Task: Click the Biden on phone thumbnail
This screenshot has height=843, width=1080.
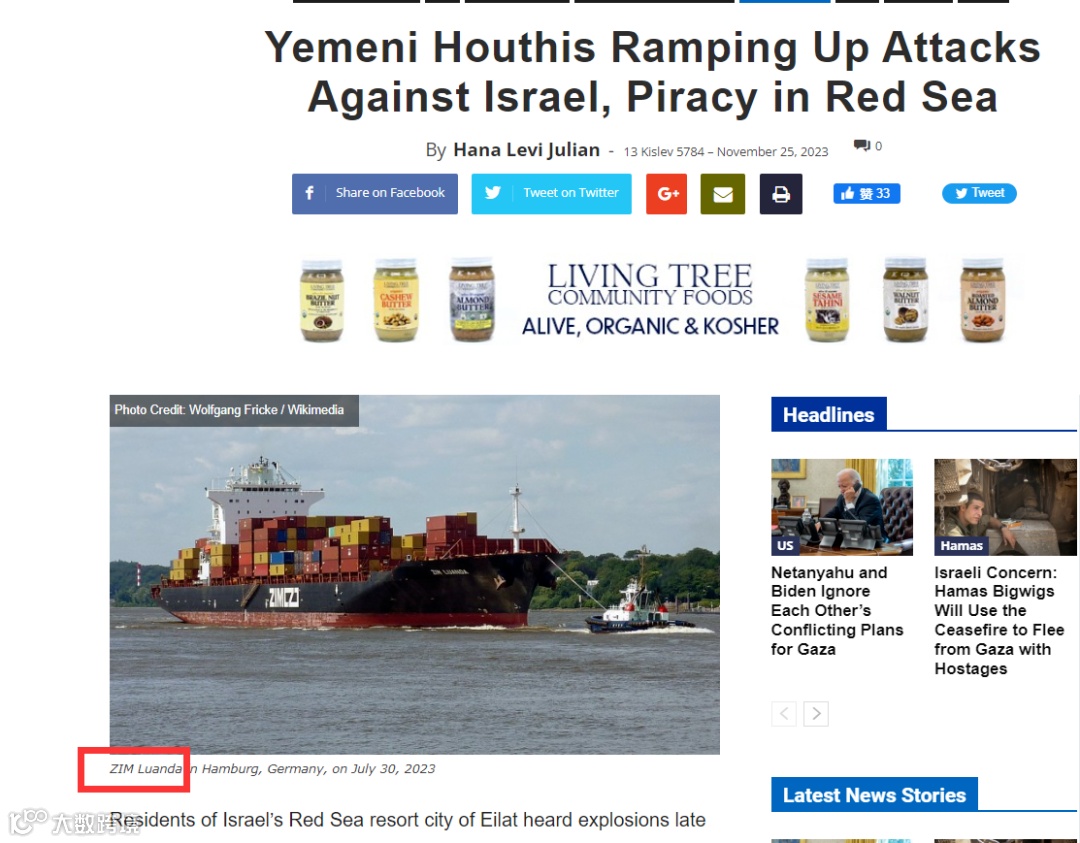Action: pyautogui.click(x=842, y=507)
